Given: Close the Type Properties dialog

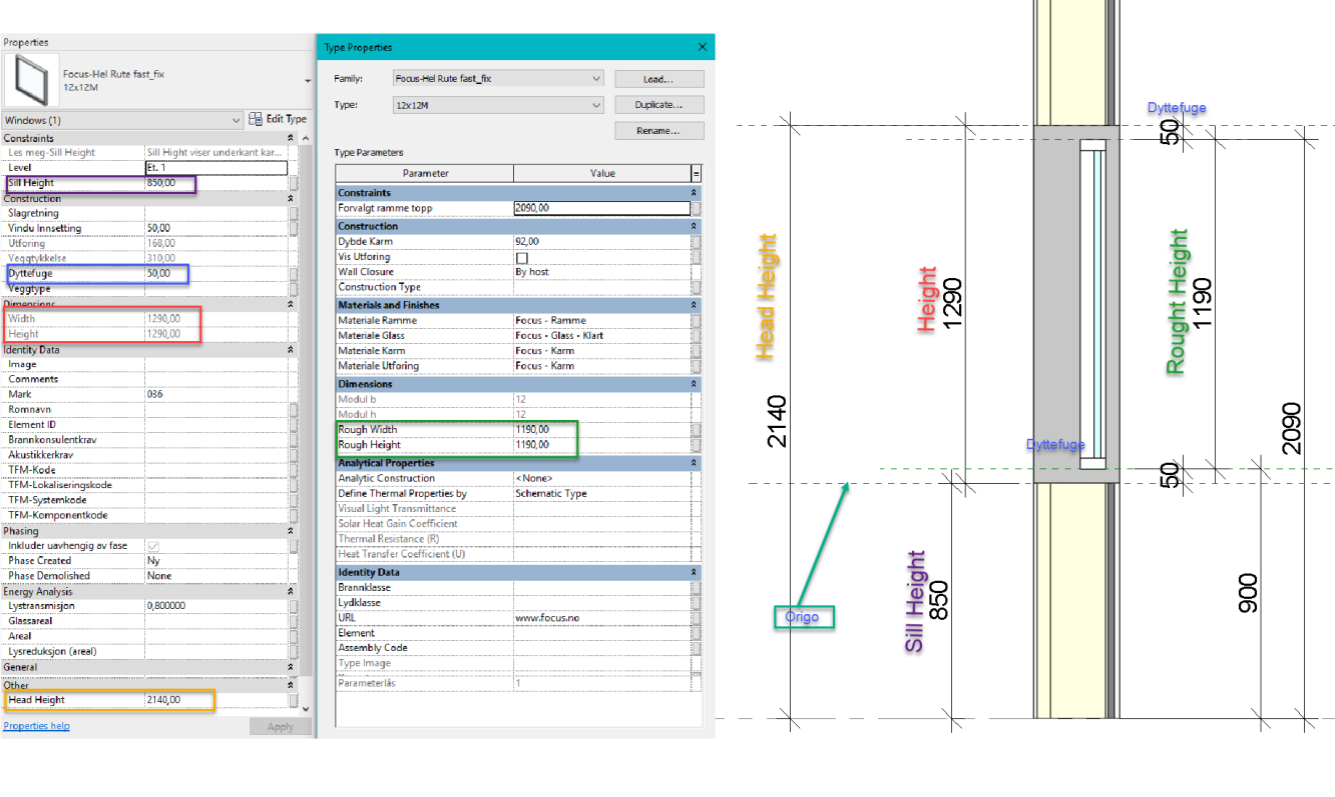Looking at the screenshot, I should (702, 47).
